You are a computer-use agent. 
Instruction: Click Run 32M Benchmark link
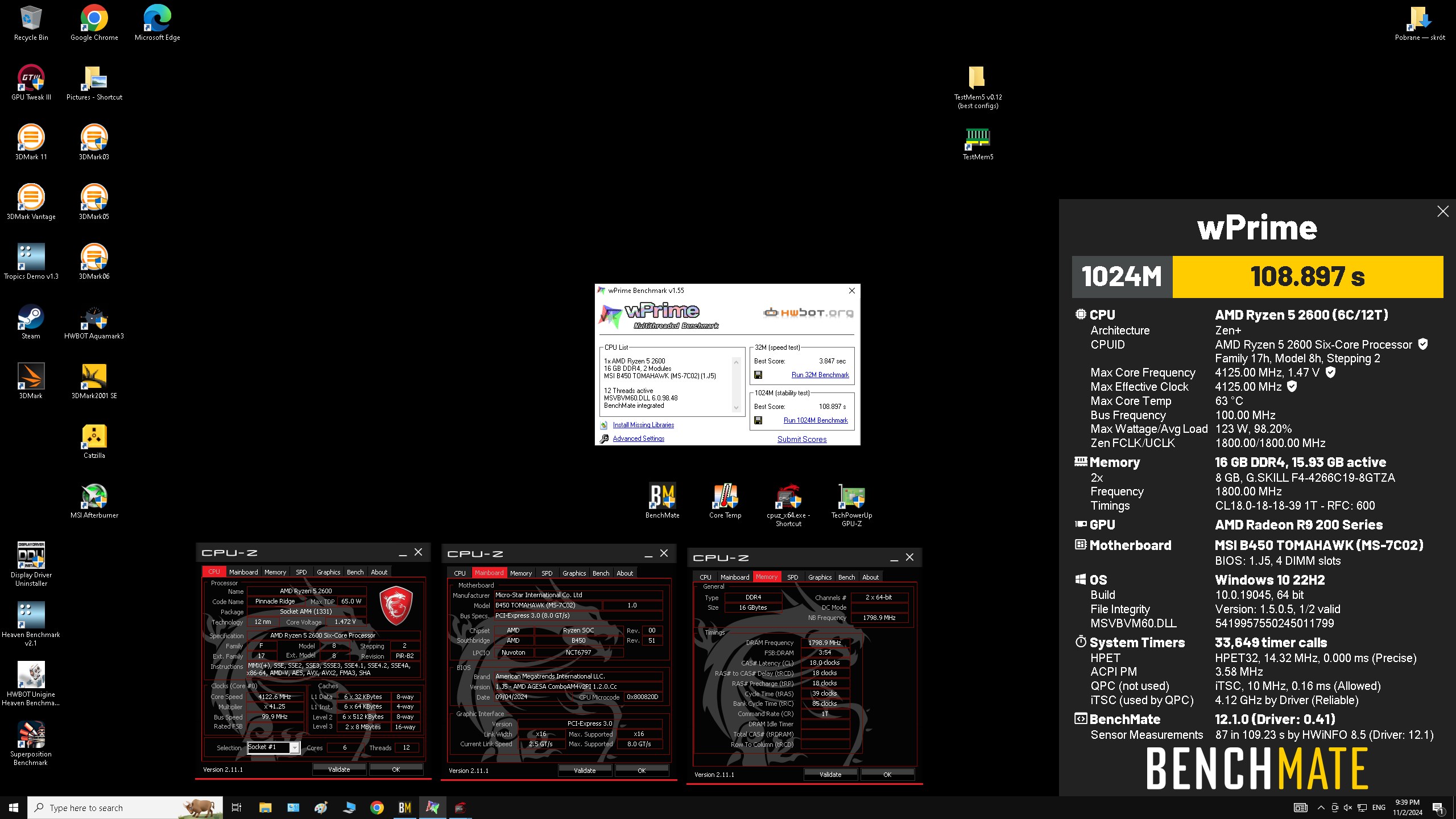tap(820, 375)
